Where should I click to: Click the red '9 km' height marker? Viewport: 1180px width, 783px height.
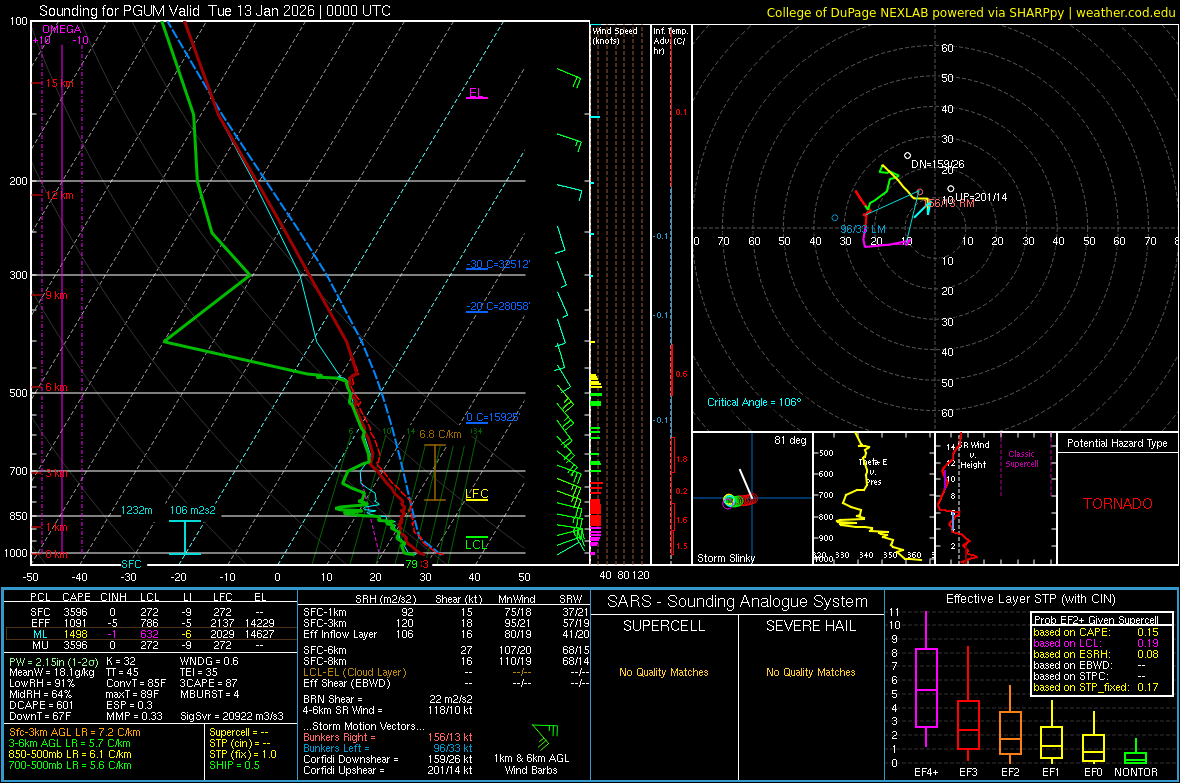[56, 295]
